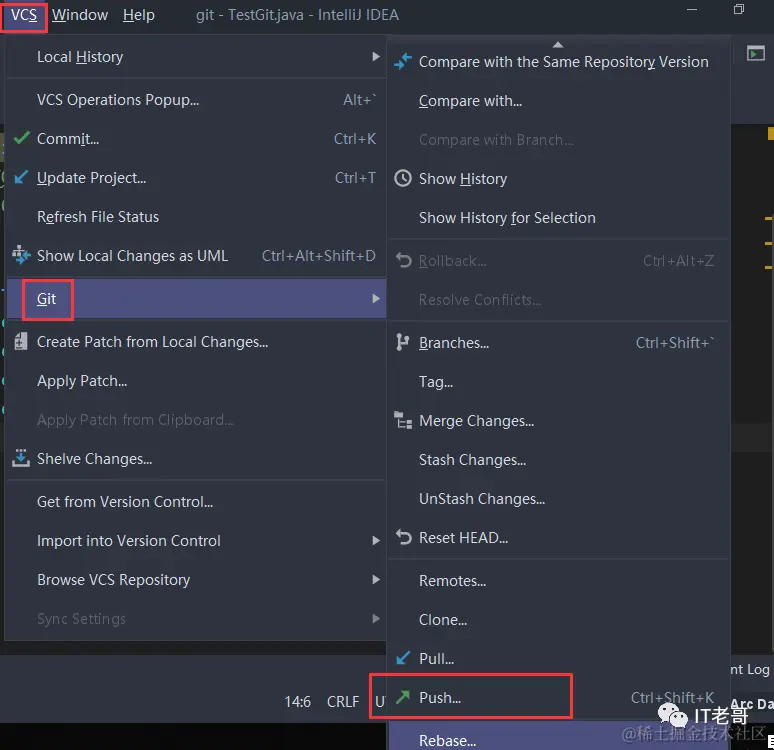This screenshot has height=750, width=774.
Task: Select the Branches... entry text
Action: (454, 343)
